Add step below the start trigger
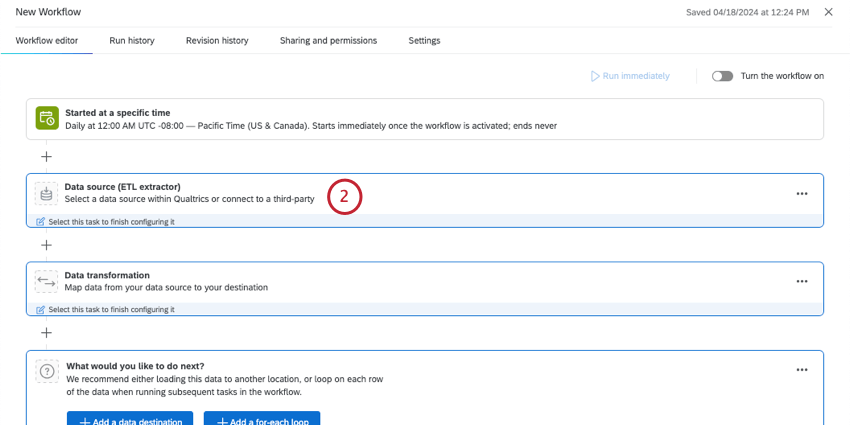This screenshot has height=425, width=850. coord(46,157)
